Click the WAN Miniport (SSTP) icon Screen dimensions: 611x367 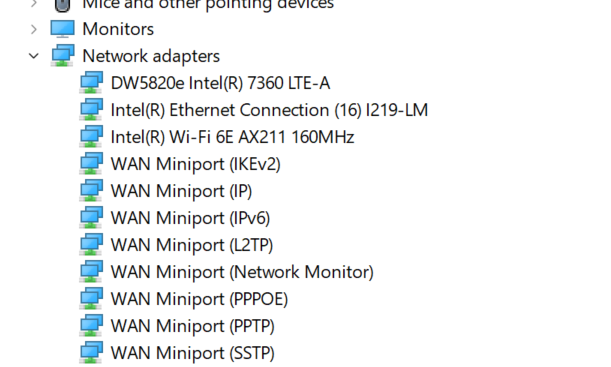(91, 353)
